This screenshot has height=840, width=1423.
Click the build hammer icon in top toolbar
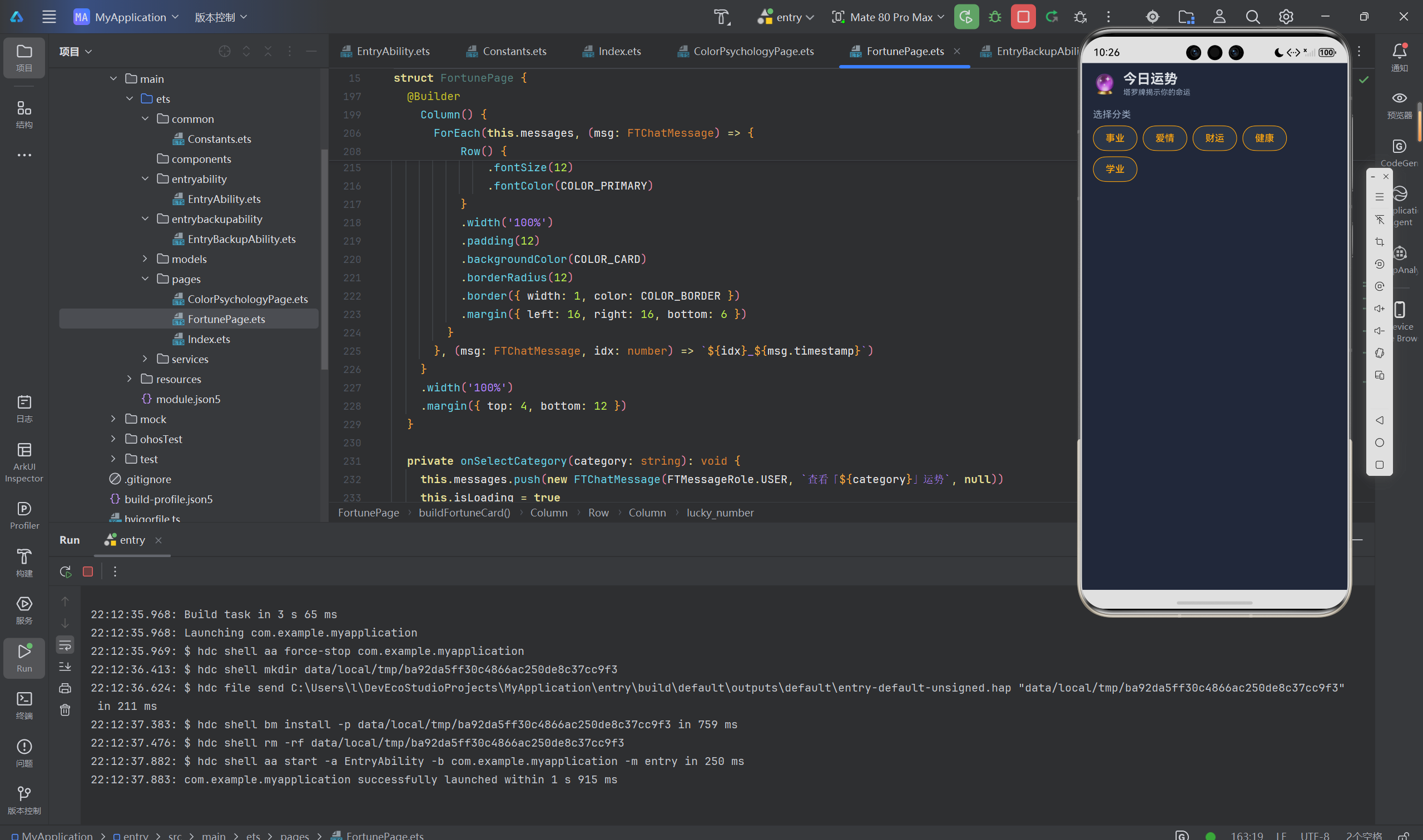(722, 17)
